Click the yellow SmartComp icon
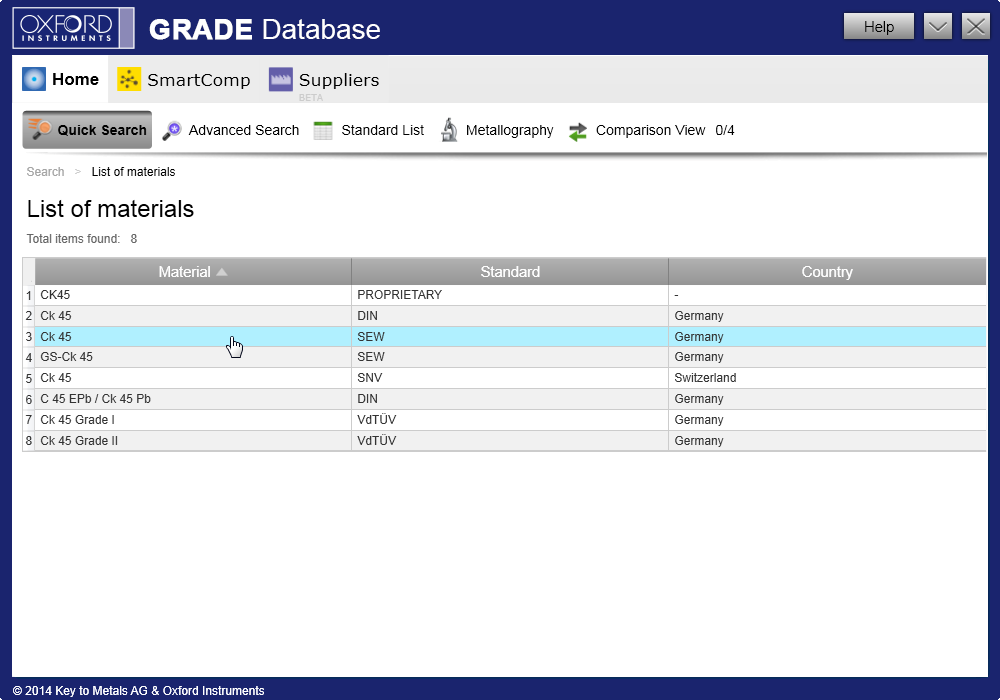Image resolution: width=1000 pixels, height=700 pixels. [x=129, y=79]
